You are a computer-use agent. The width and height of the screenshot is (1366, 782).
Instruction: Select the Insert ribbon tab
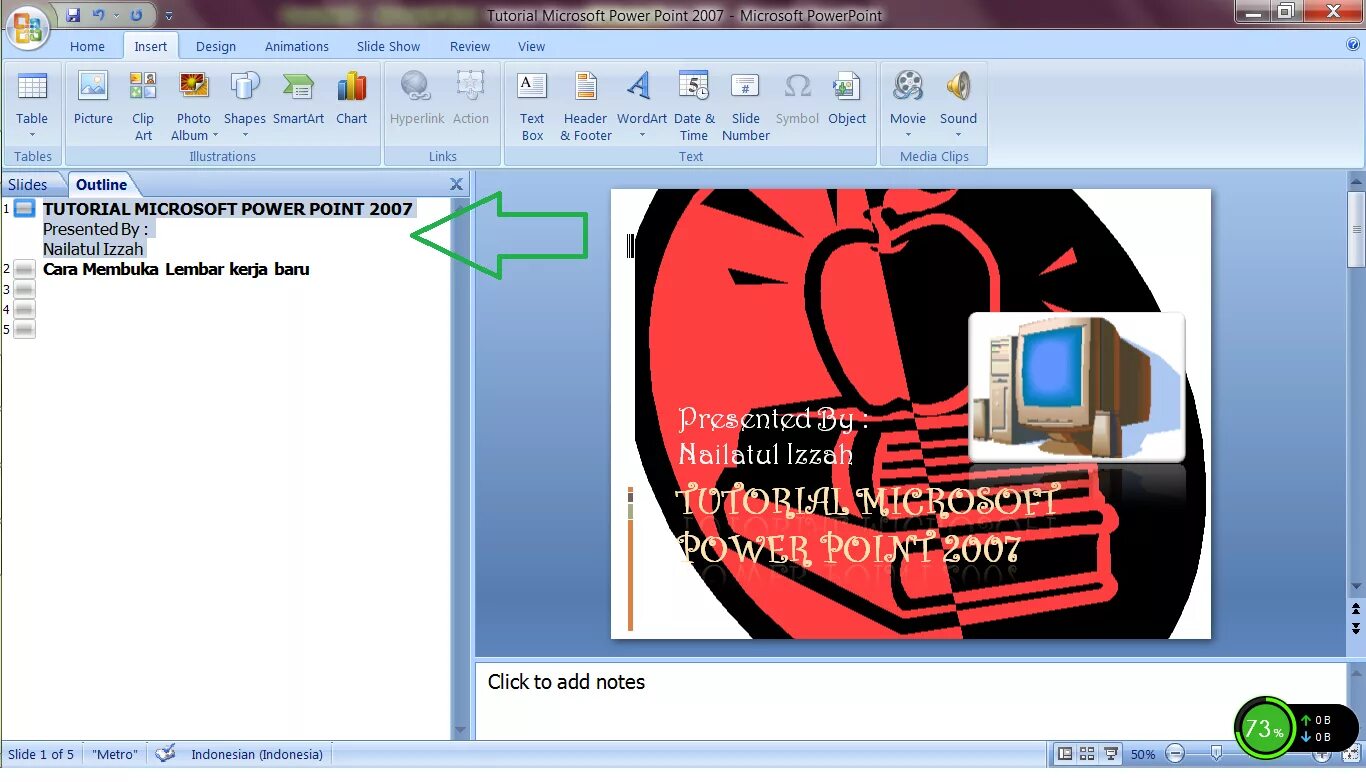tap(151, 47)
